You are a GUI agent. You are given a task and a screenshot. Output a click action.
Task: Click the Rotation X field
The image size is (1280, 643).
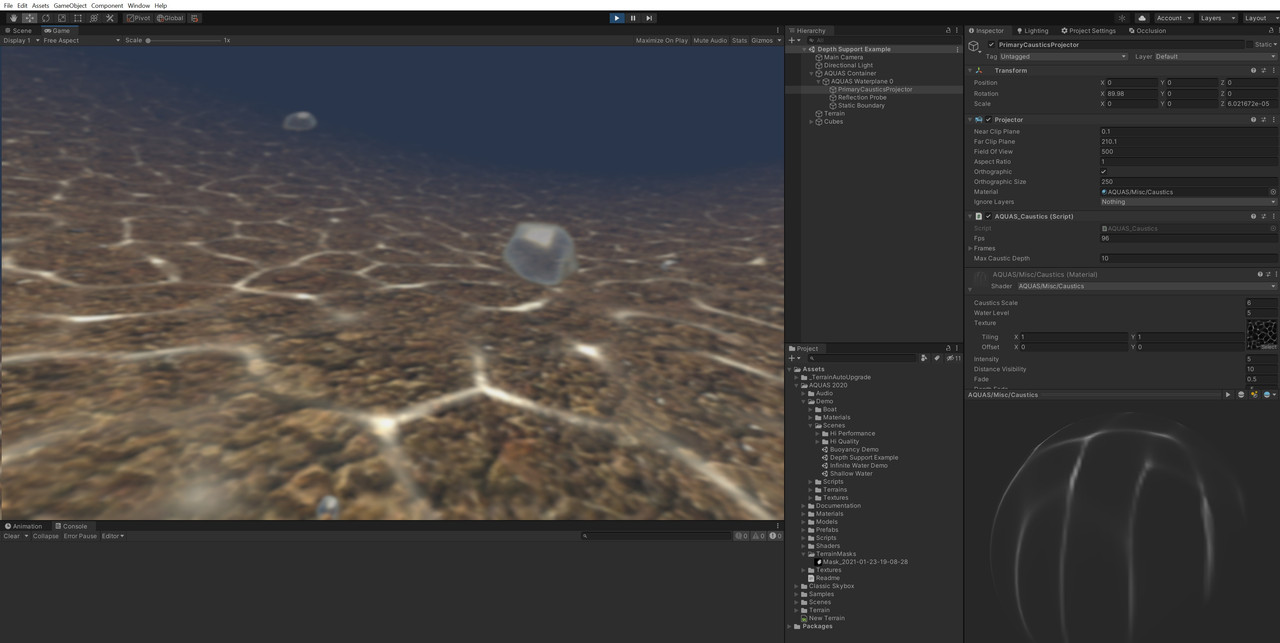coord(1130,94)
